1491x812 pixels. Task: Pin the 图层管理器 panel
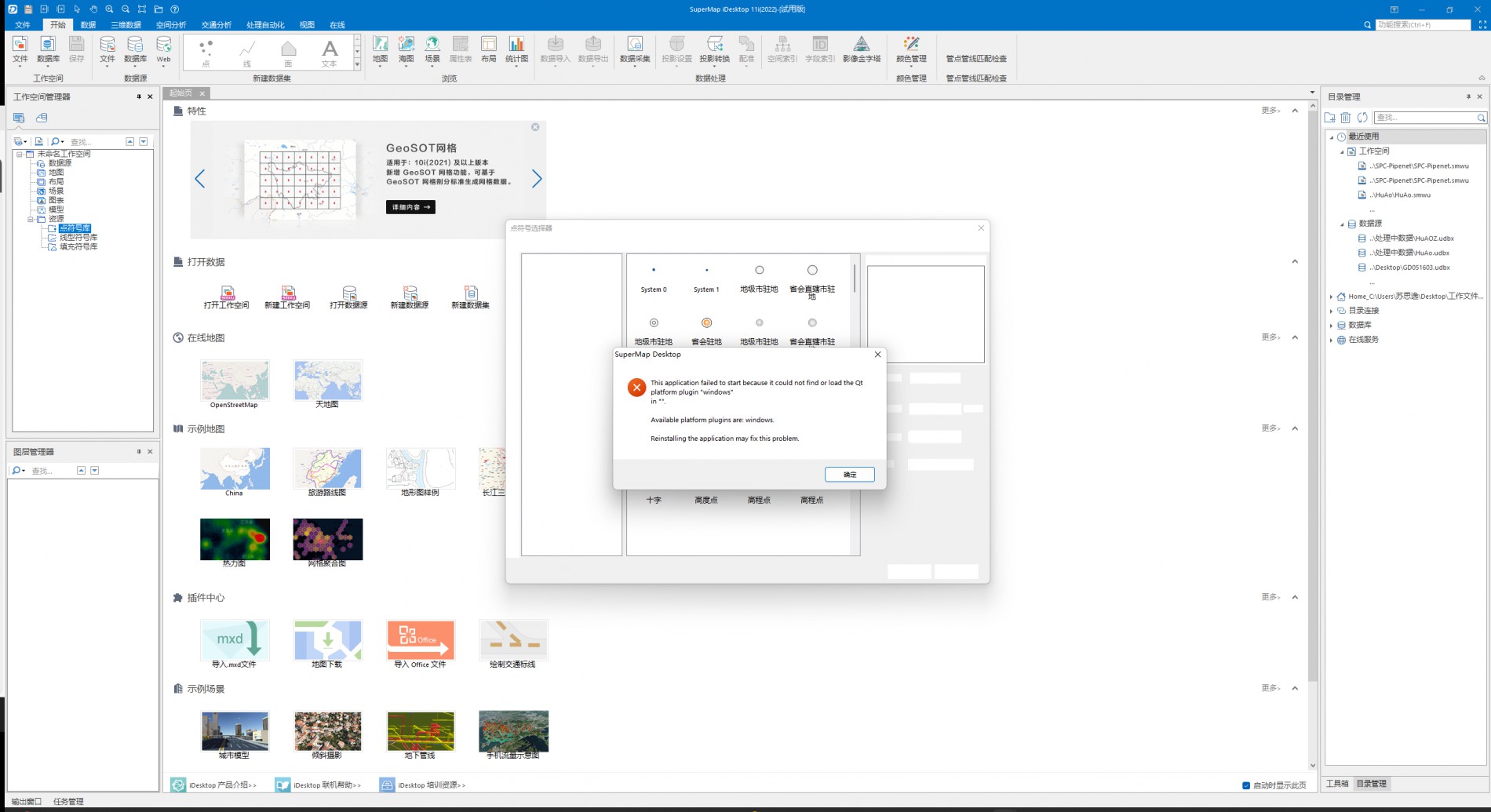pyautogui.click(x=139, y=451)
